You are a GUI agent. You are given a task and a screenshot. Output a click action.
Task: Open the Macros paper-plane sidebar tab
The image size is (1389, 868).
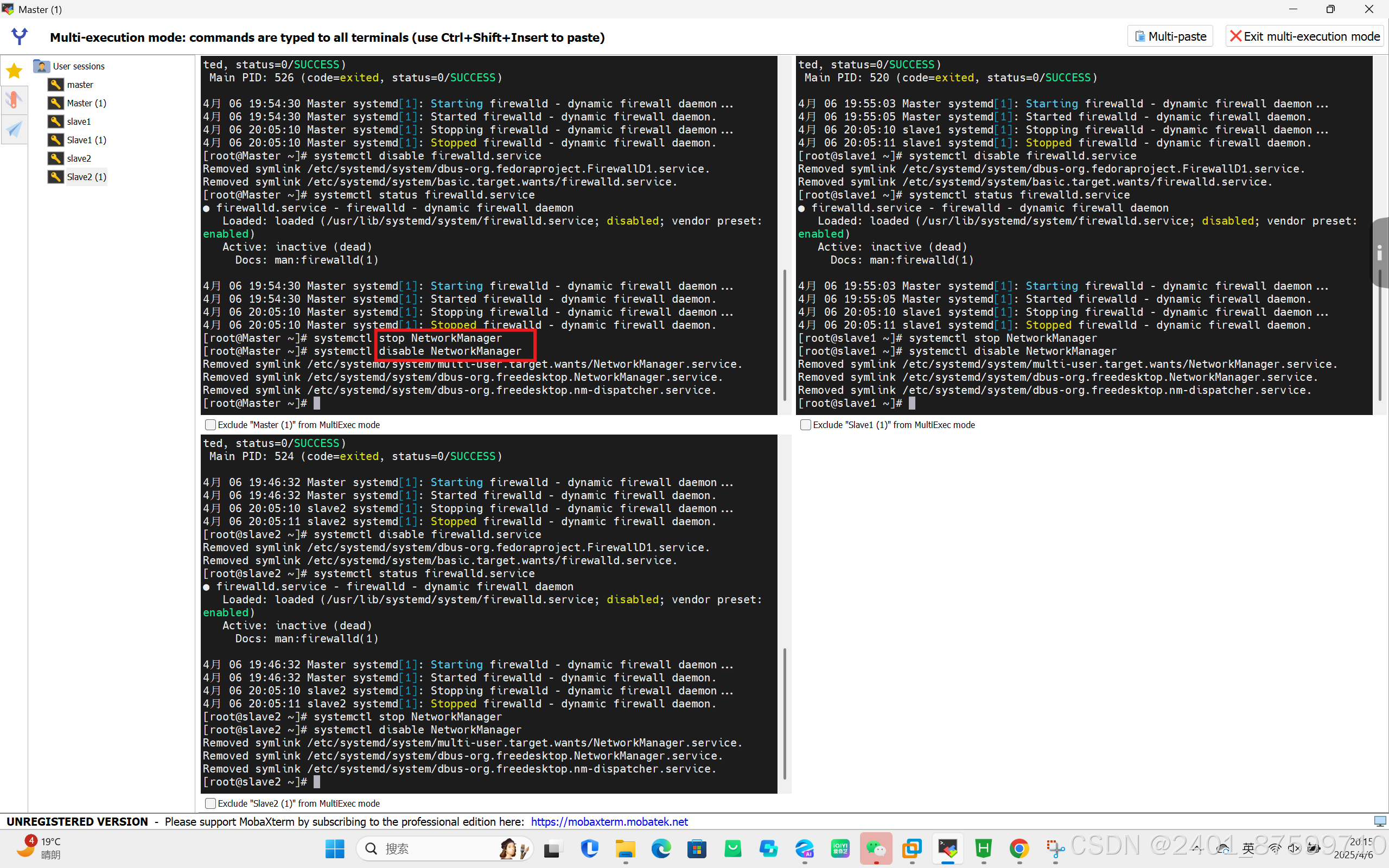[14, 129]
